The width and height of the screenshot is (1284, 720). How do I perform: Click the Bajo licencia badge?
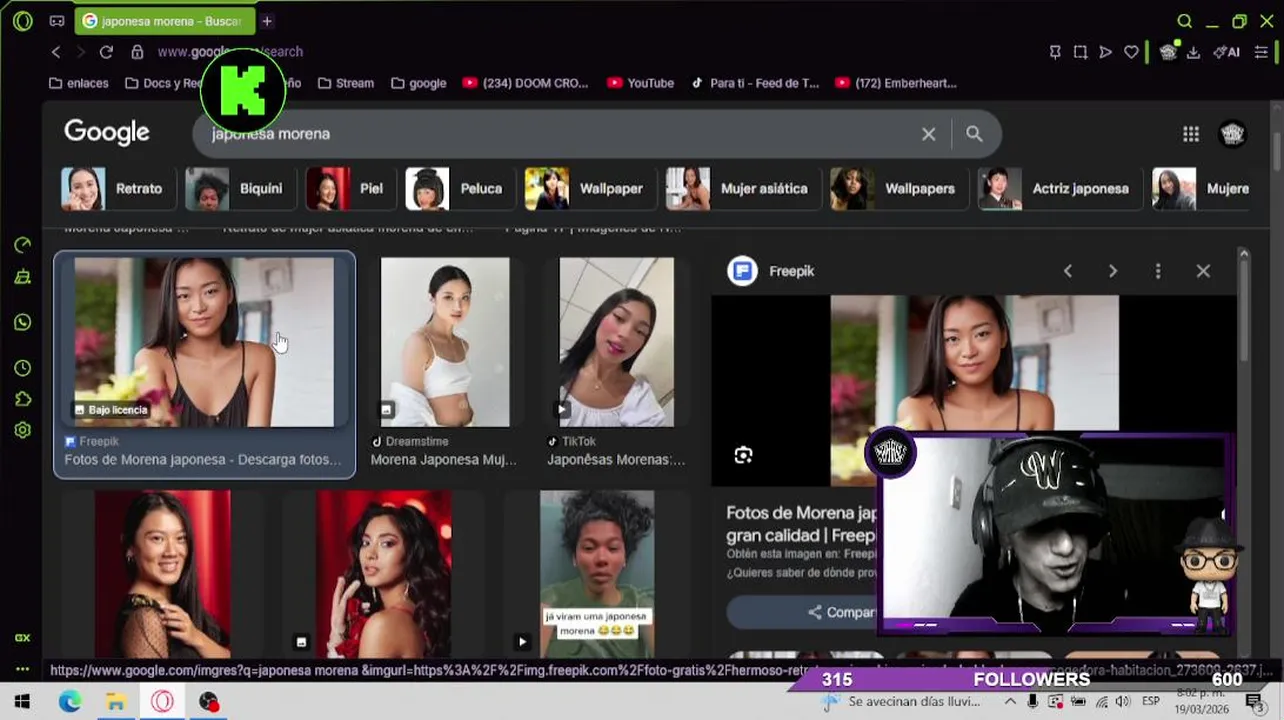[x=112, y=409]
